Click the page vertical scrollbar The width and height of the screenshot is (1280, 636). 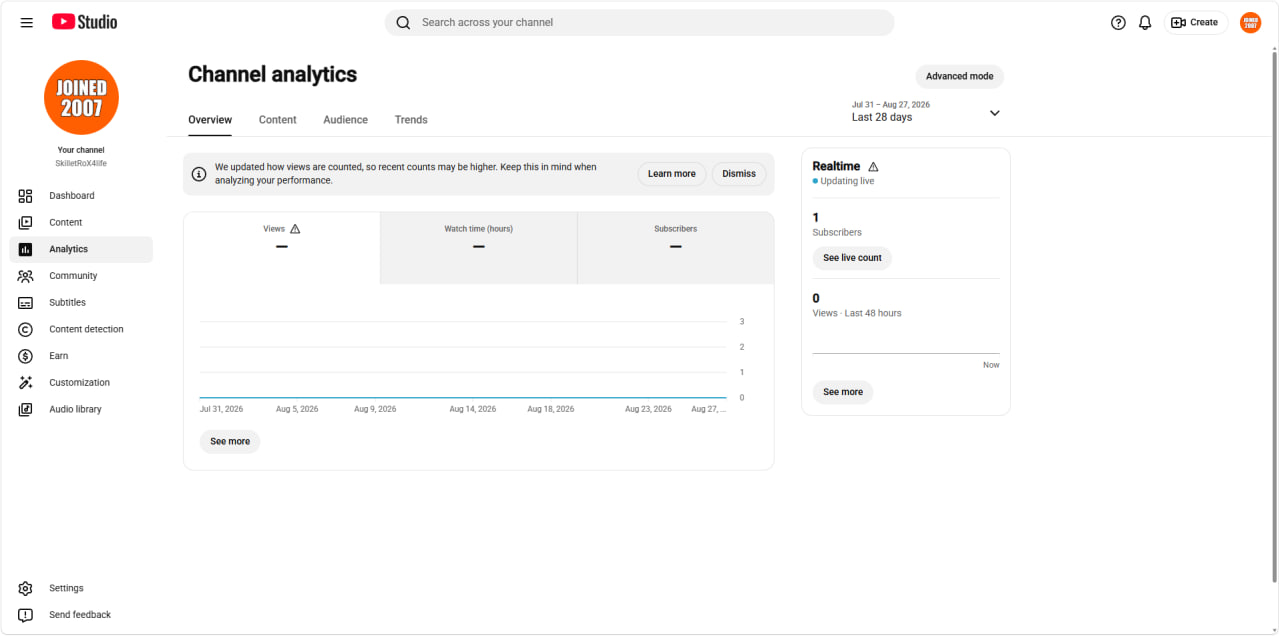[x=1273, y=318]
